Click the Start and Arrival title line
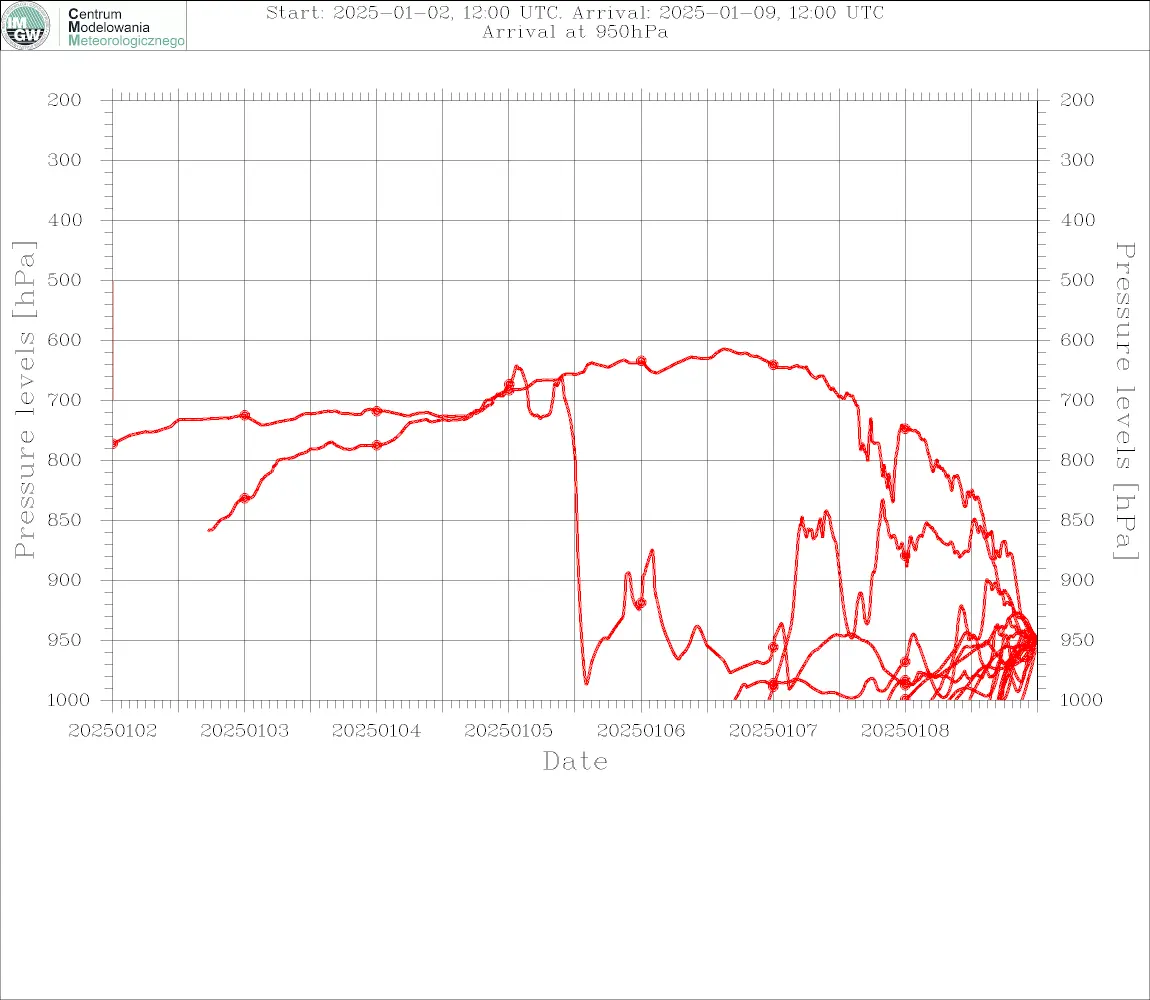The image size is (1150, 1000). click(574, 12)
